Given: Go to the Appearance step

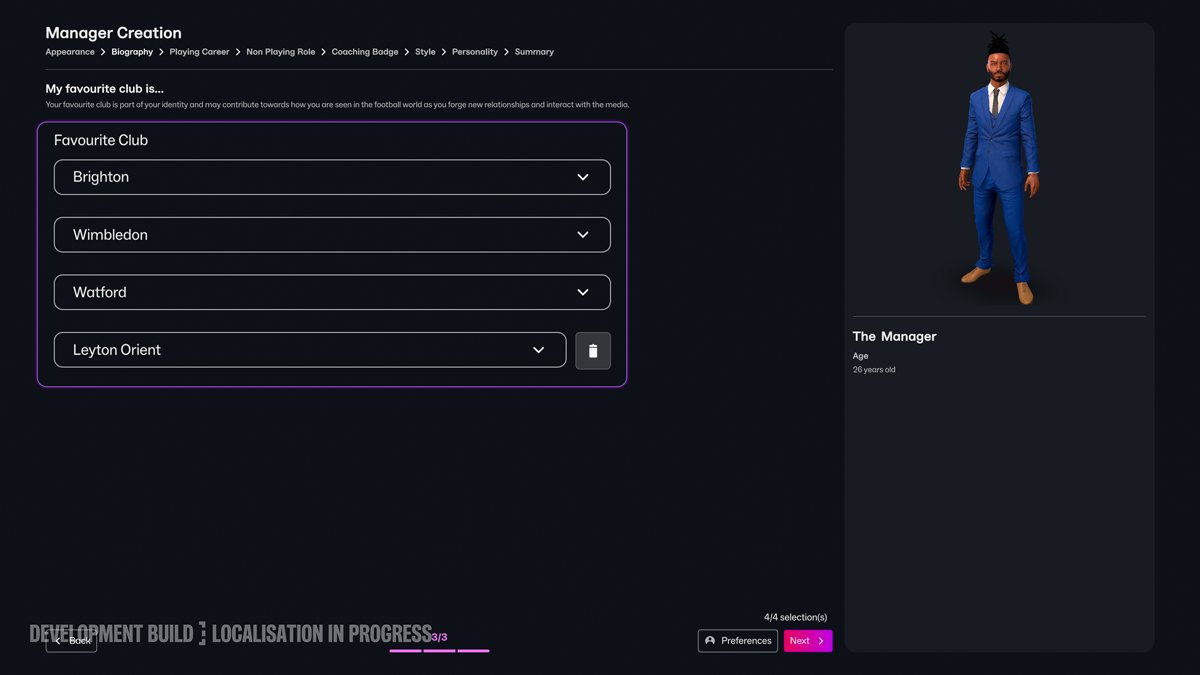Looking at the screenshot, I should click(x=70, y=52).
